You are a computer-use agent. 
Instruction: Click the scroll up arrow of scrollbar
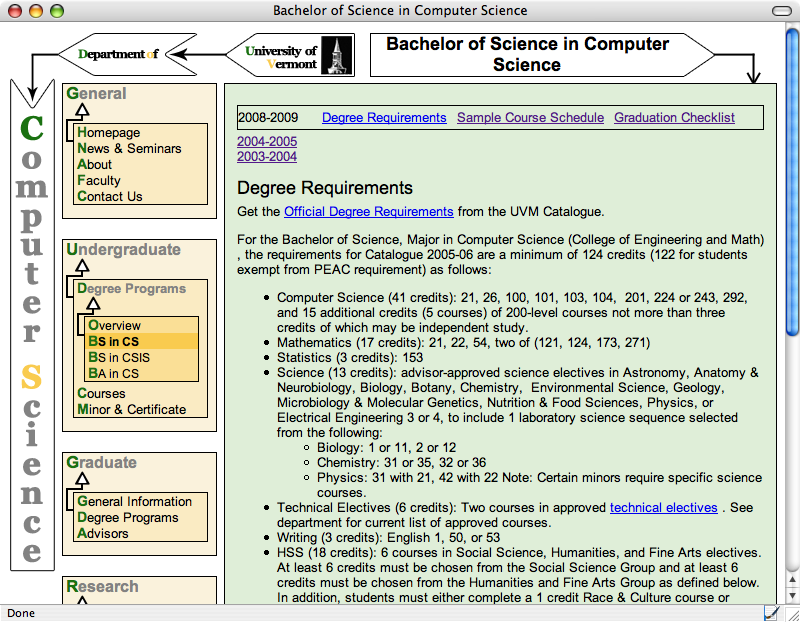(x=792, y=579)
